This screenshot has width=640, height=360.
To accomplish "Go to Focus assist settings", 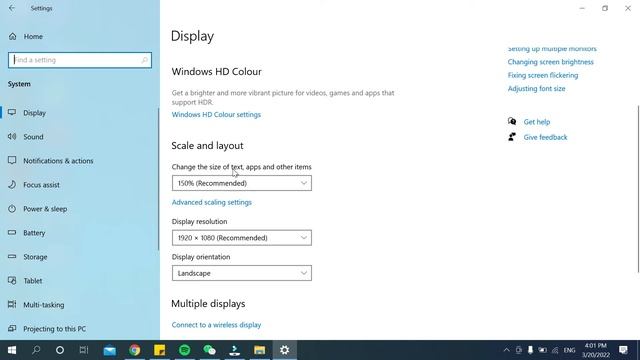I will (x=41, y=185).
